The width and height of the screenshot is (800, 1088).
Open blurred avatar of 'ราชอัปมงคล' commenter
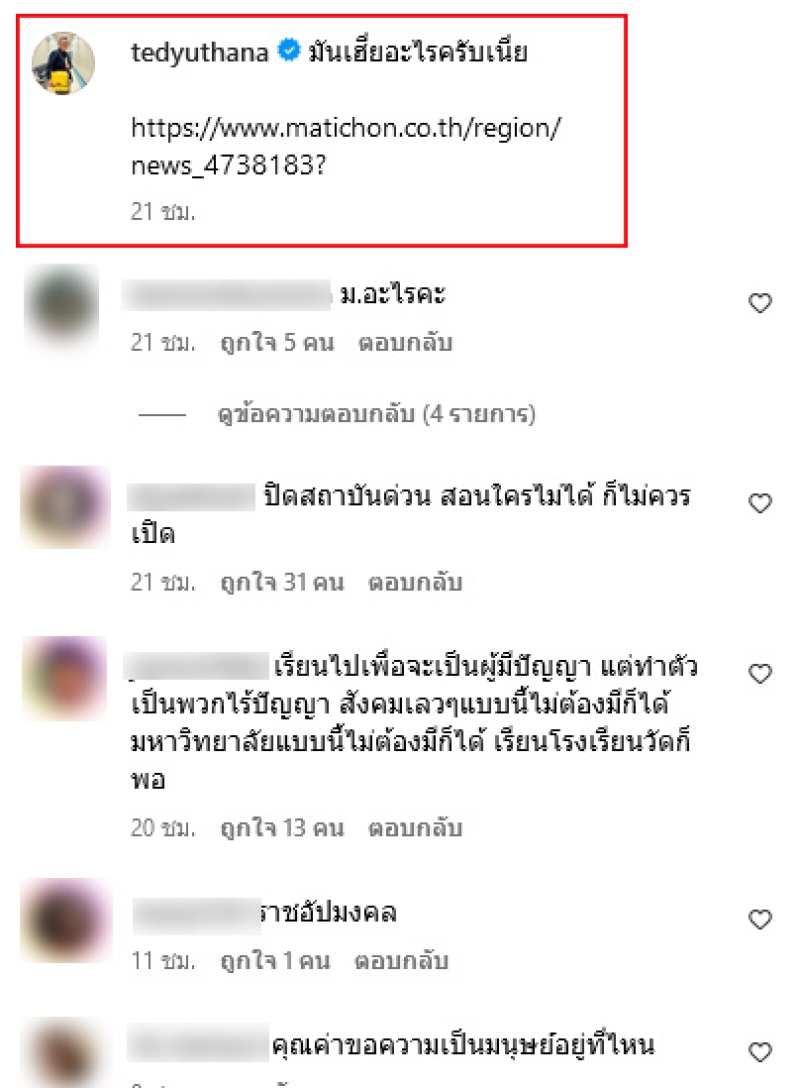[66, 920]
